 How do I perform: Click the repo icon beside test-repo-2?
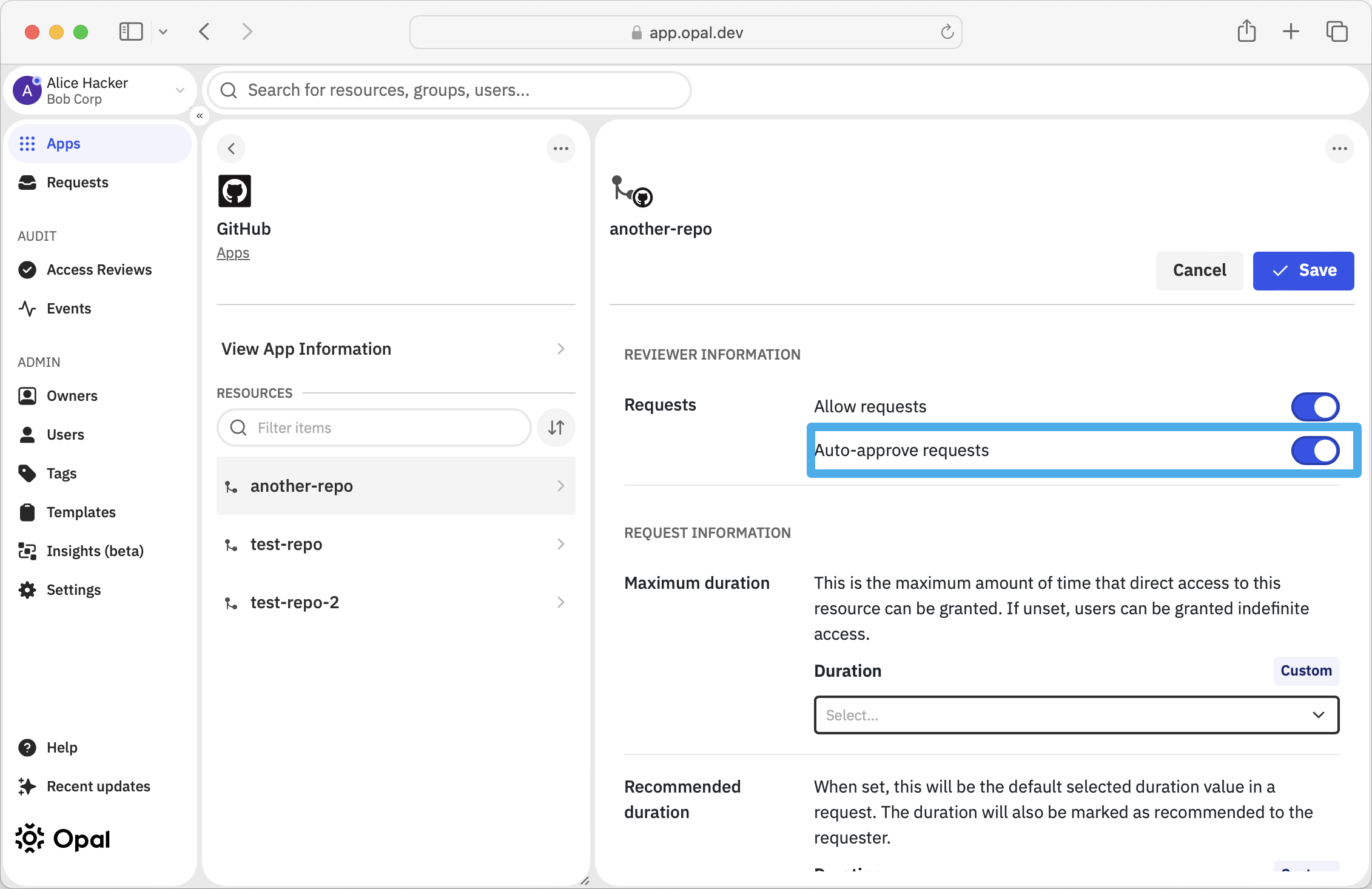pyautogui.click(x=231, y=603)
